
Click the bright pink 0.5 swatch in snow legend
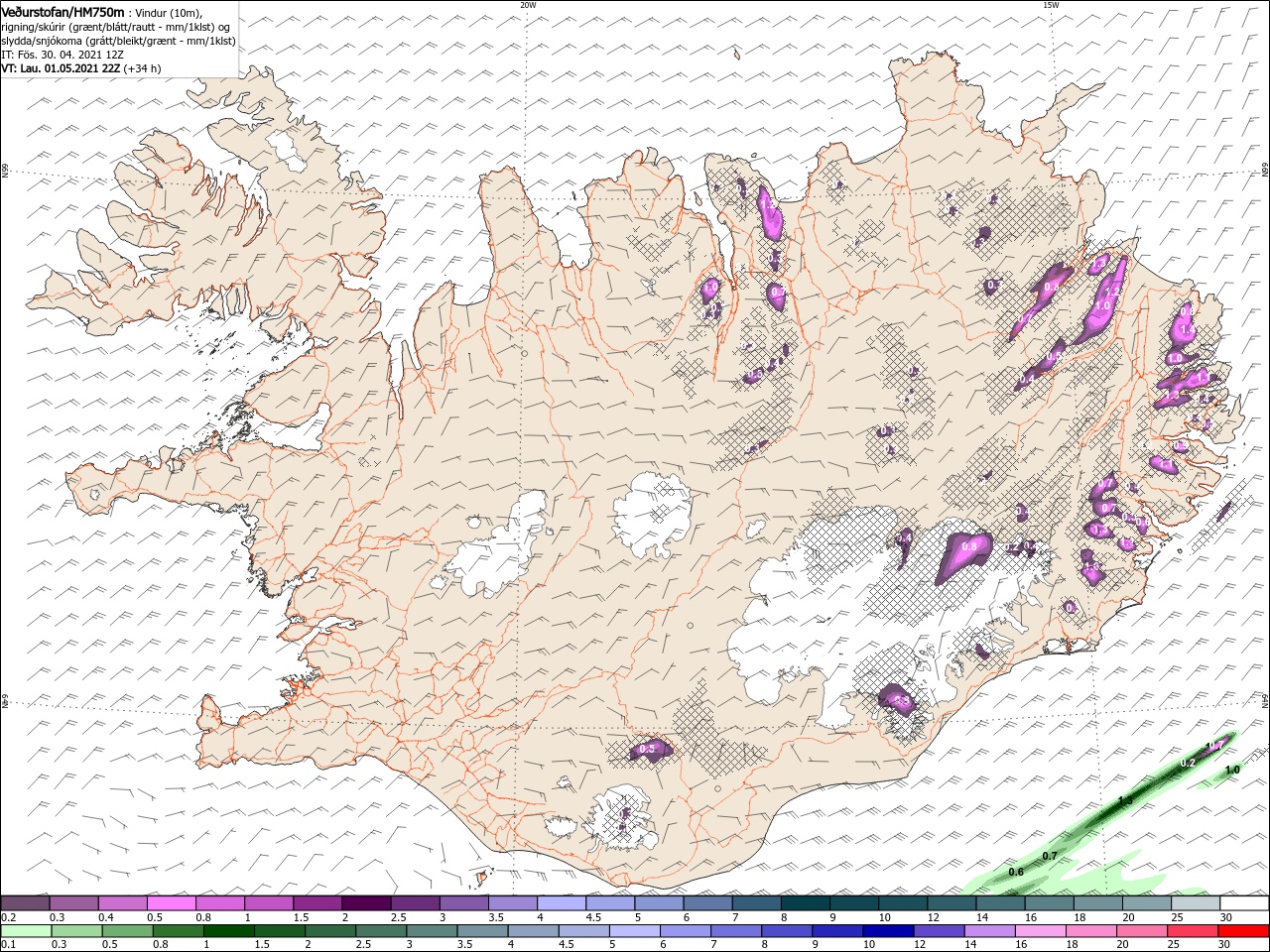click(x=171, y=902)
